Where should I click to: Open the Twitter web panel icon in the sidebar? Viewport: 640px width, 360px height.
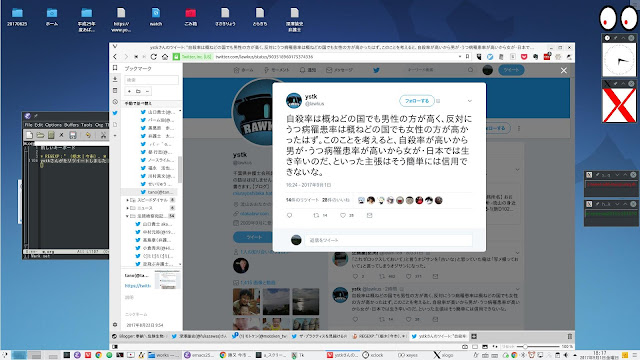[115, 113]
